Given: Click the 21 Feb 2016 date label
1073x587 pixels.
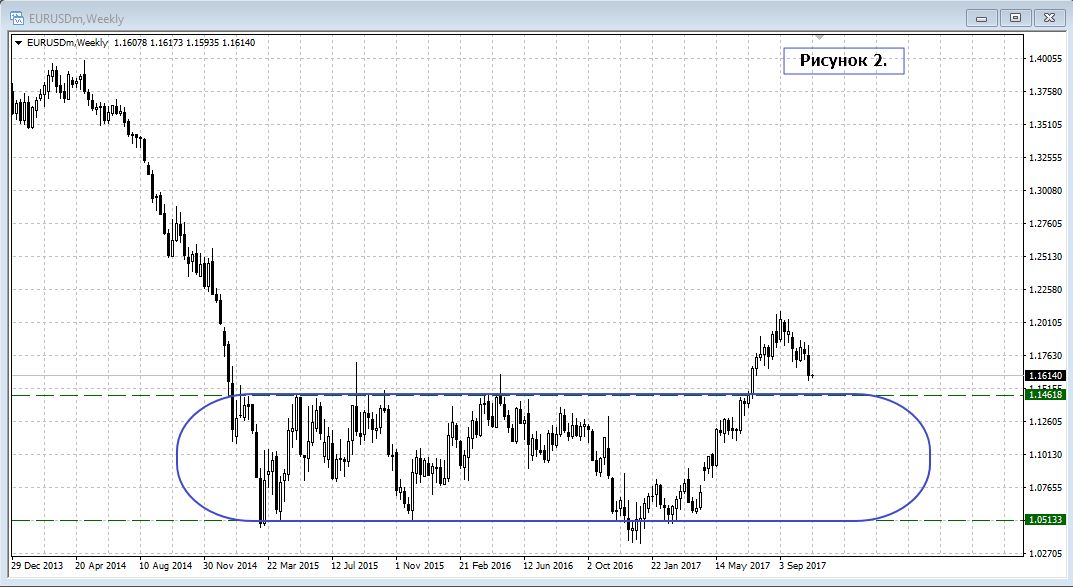Looking at the screenshot, I should click(x=486, y=565).
